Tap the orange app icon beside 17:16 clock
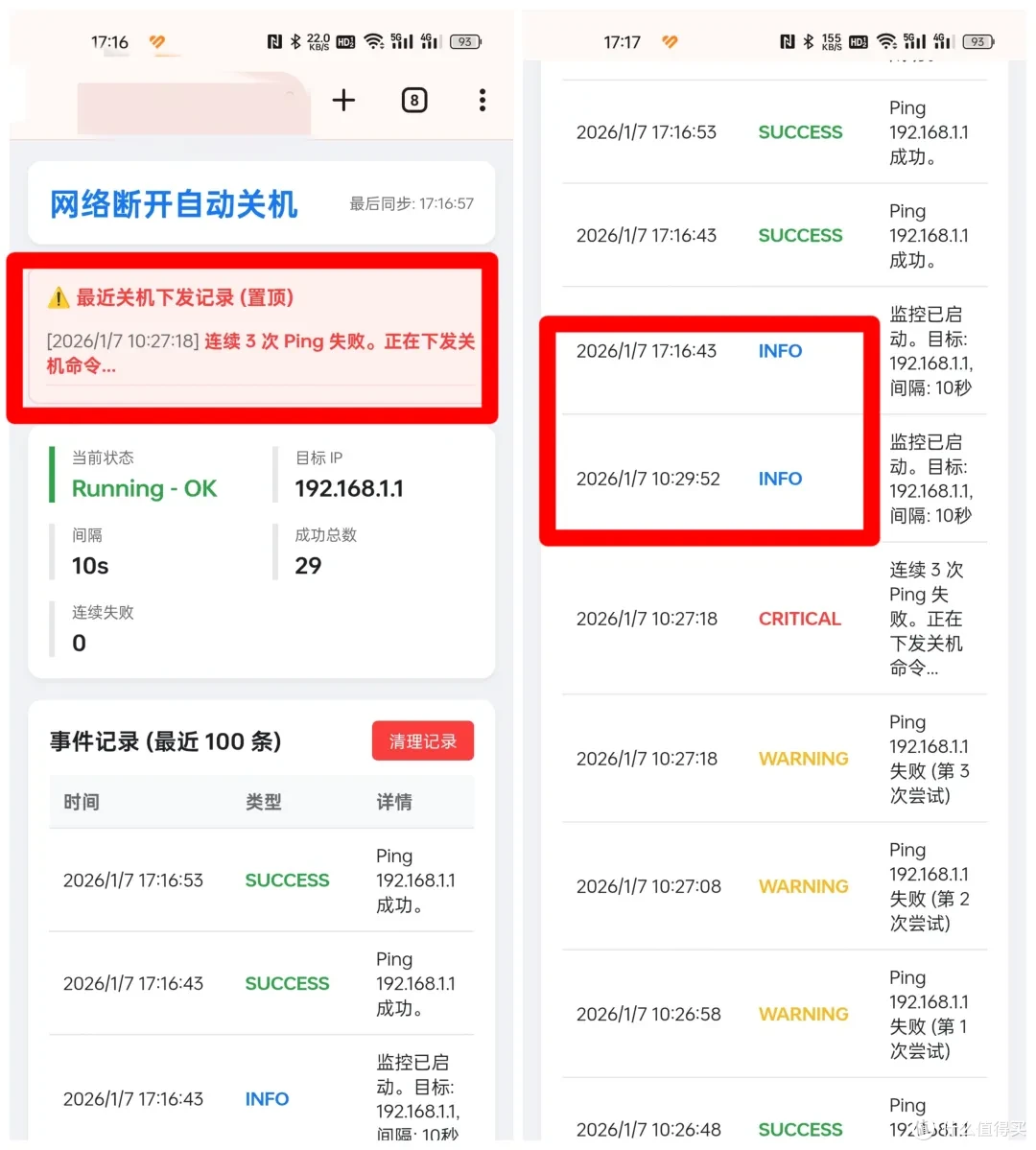The image size is (1036, 1150). click(157, 42)
